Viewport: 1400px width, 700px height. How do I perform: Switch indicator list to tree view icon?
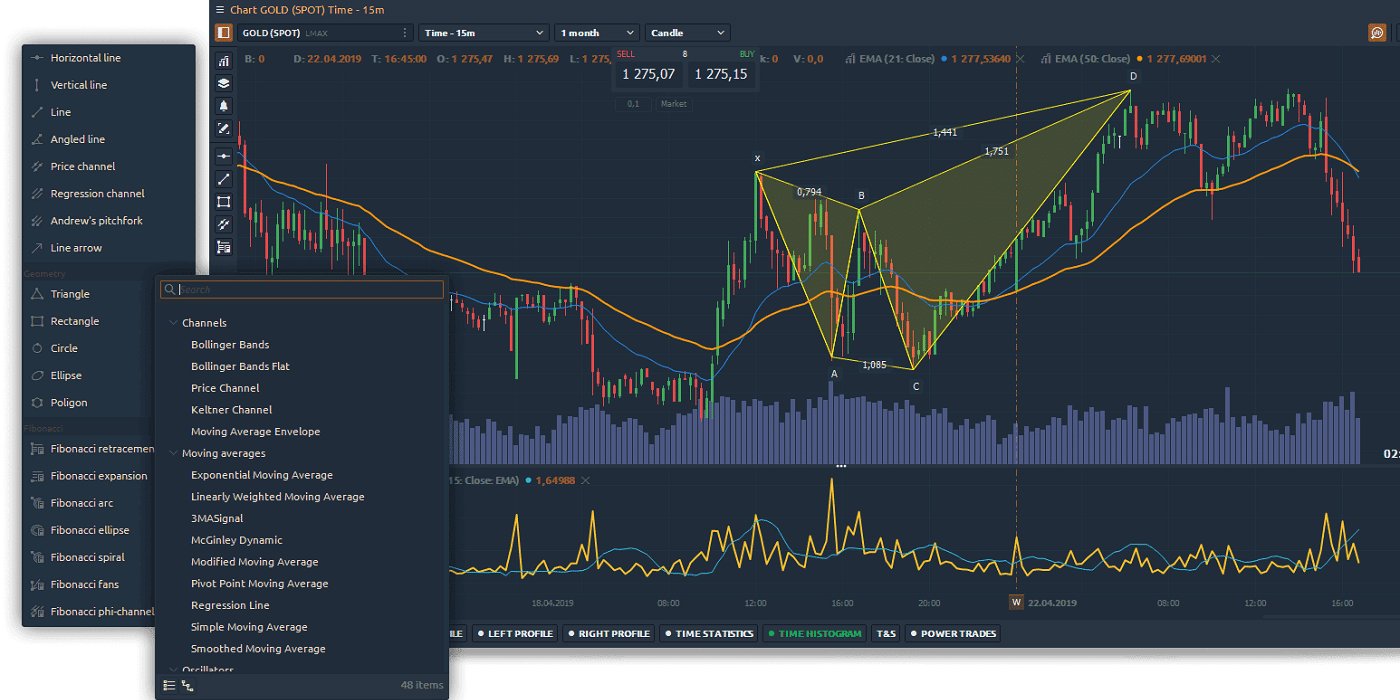pyautogui.click(x=187, y=685)
